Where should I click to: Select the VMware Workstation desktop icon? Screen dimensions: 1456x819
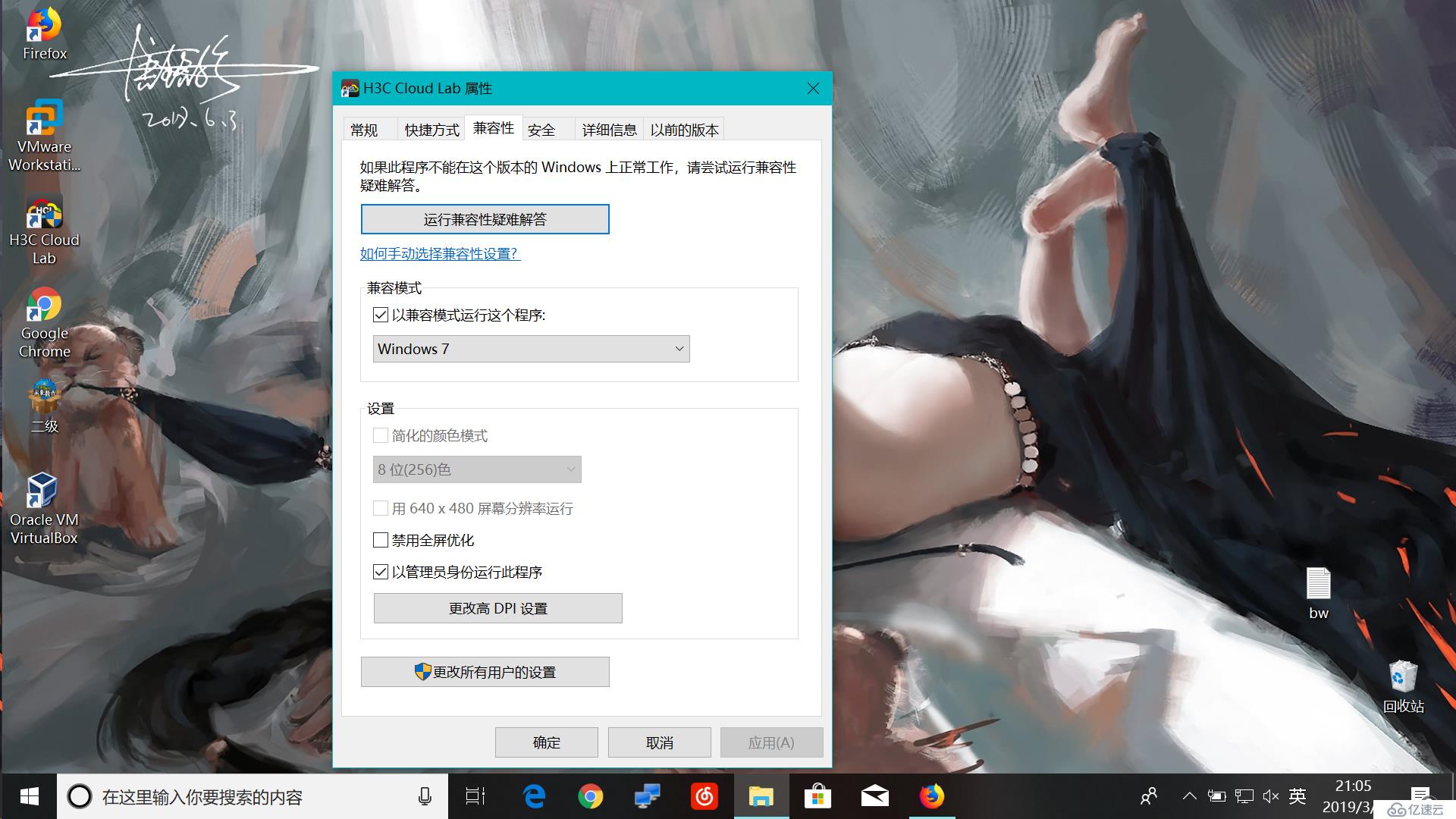44,136
